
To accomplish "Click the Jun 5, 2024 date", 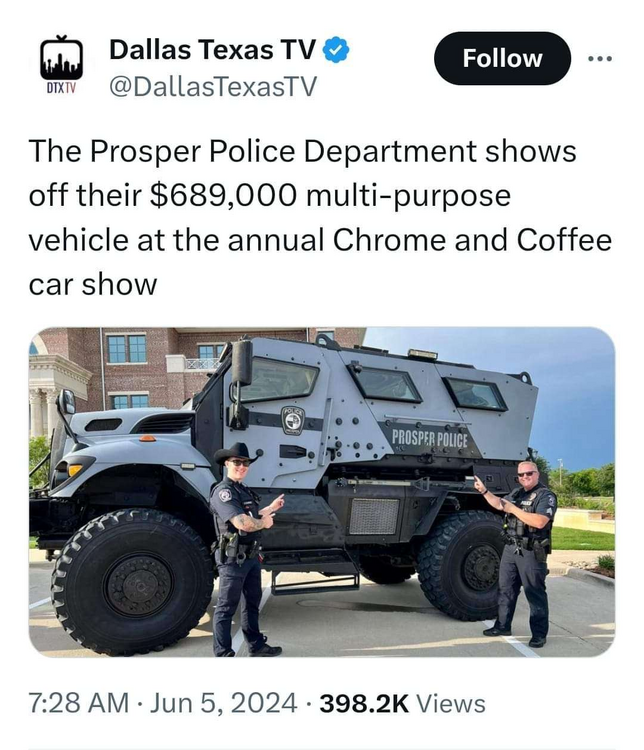I will (223, 703).
